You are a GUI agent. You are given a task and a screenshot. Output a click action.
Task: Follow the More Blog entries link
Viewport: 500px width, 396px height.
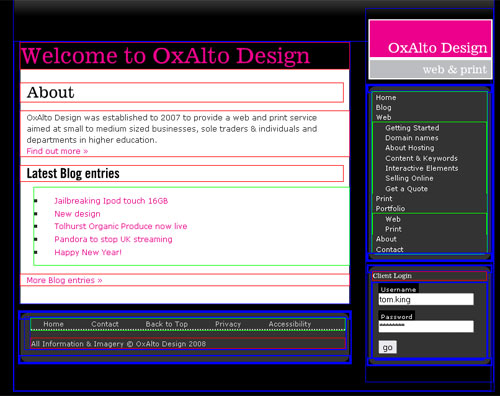64,280
